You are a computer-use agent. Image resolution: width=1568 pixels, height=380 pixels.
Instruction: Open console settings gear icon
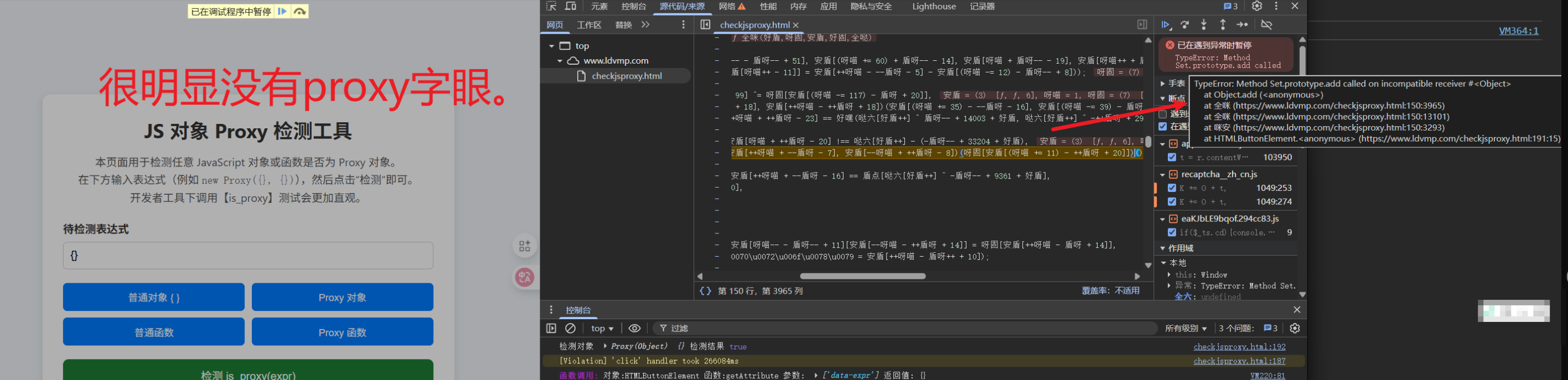pos(1295,329)
